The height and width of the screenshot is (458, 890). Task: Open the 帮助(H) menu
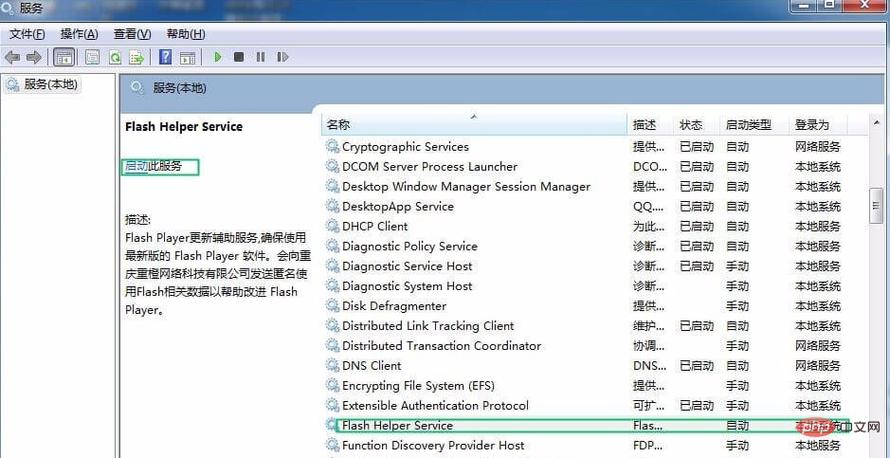coord(186,34)
